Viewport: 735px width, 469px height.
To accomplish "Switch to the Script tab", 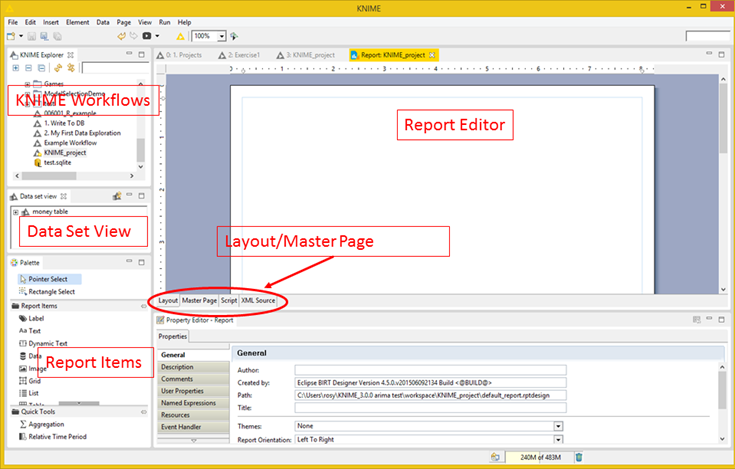I will tap(229, 300).
